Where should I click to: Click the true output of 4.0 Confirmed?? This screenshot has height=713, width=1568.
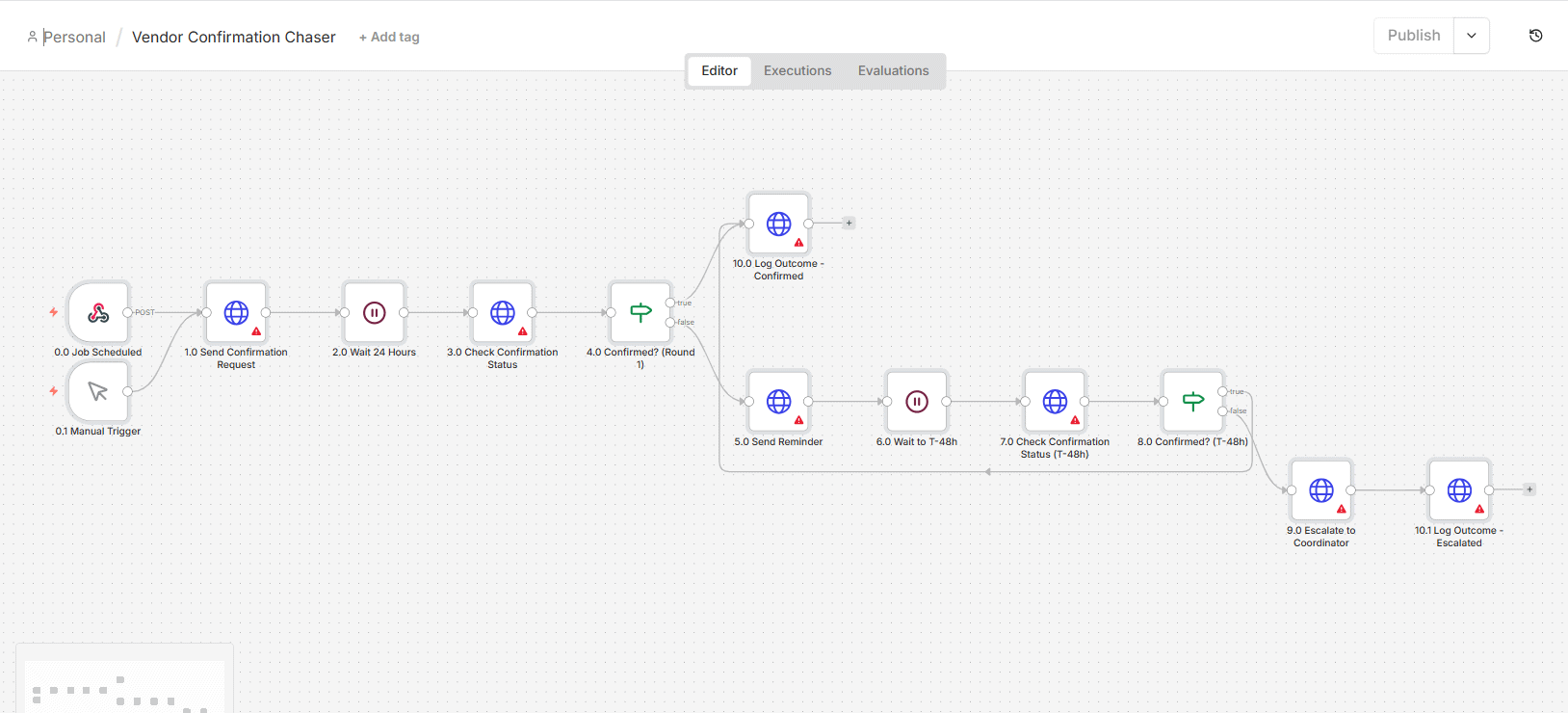click(x=670, y=303)
